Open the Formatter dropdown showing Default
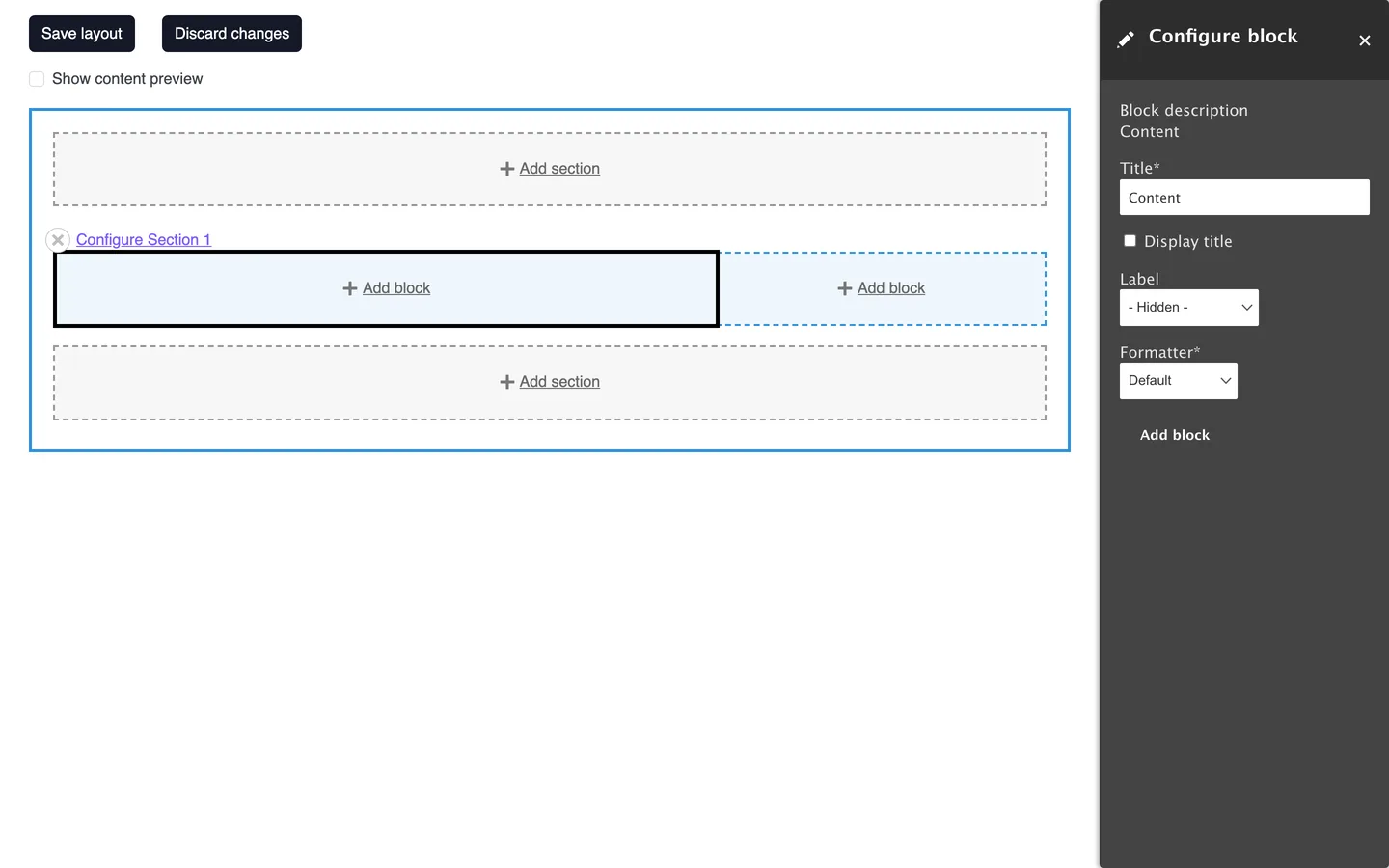This screenshot has width=1389, height=868. (1179, 381)
